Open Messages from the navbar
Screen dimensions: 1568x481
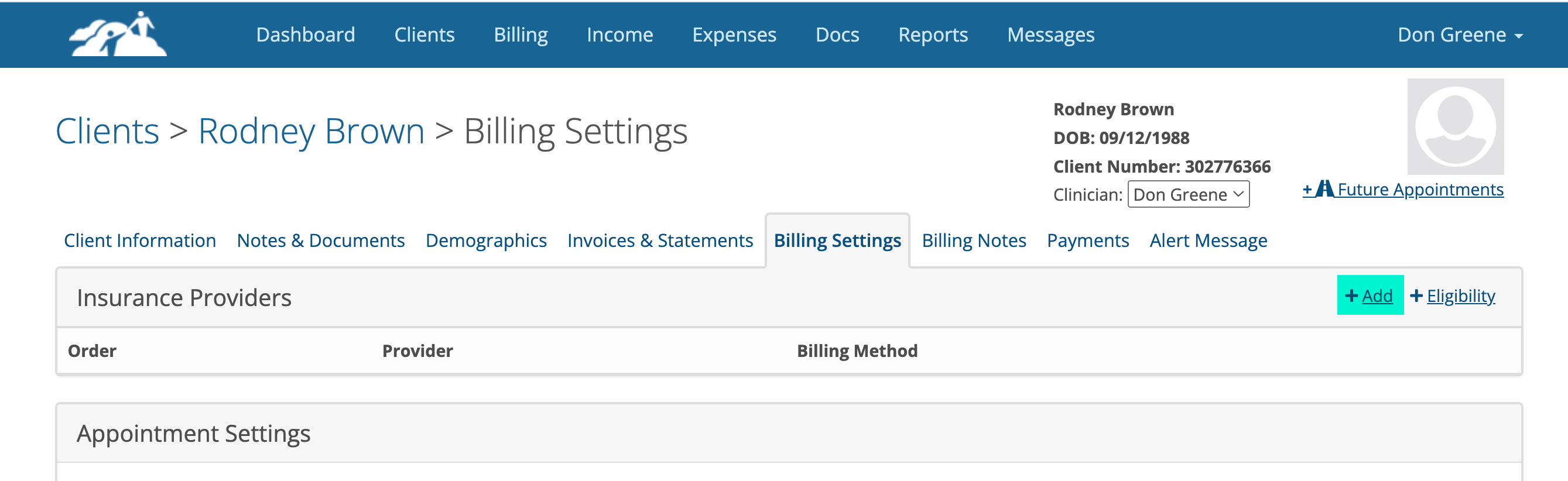coord(1050,35)
